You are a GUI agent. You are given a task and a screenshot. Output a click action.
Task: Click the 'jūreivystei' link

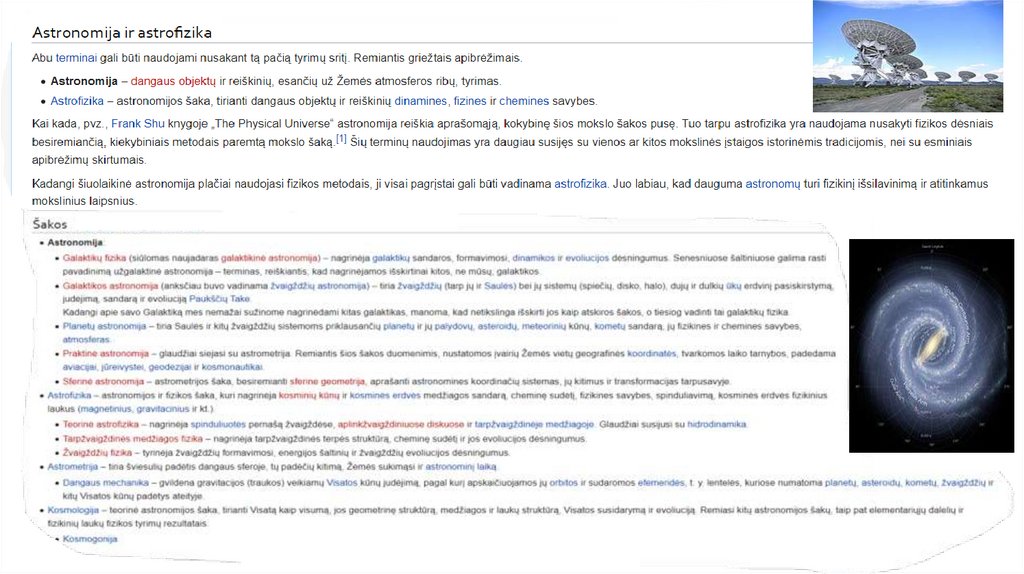coord(122,367)
